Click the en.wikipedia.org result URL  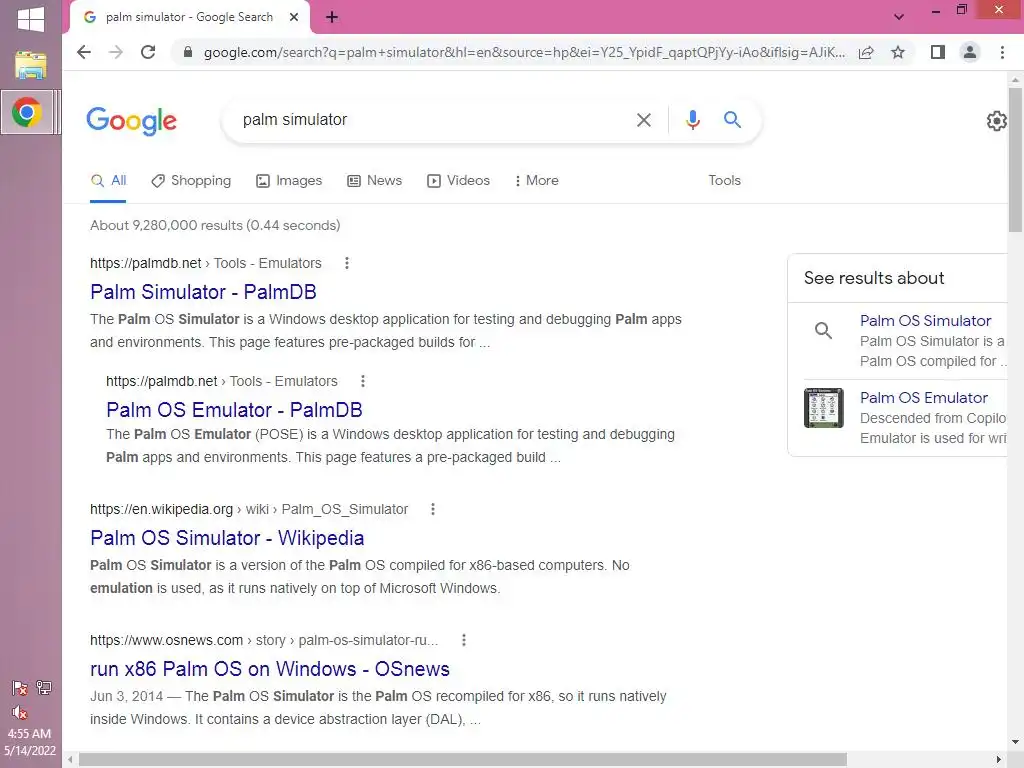click(161, 509)
